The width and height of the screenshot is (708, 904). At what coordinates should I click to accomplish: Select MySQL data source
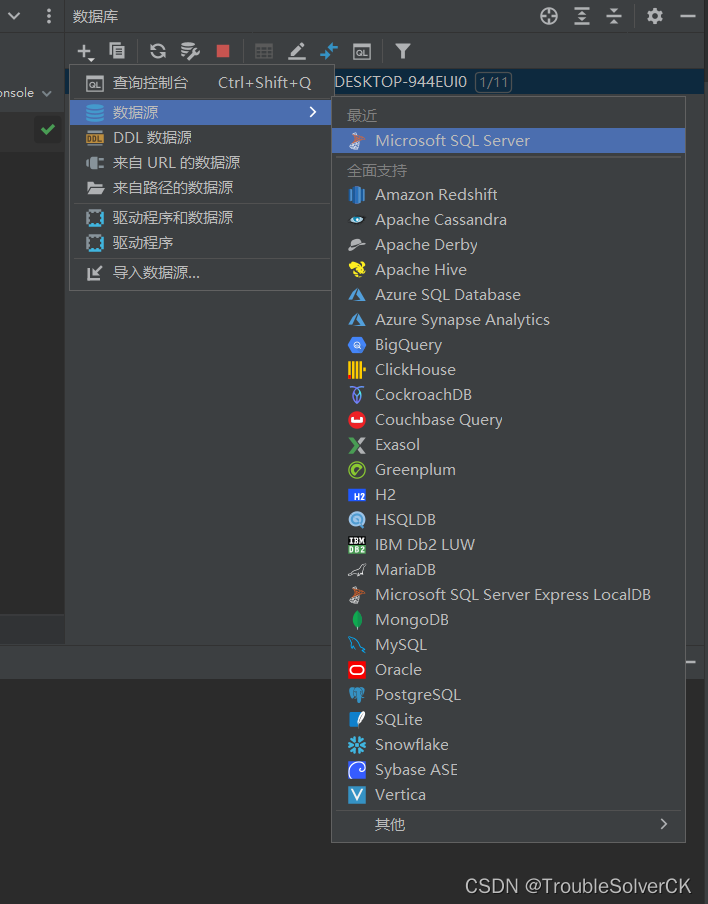point(508,645)
